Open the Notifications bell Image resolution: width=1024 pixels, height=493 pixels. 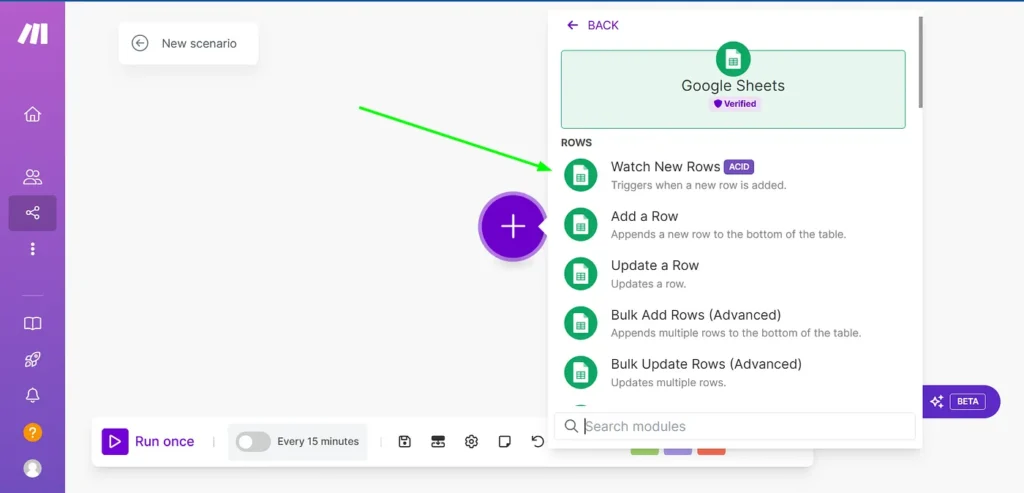(x=33, y=395)
